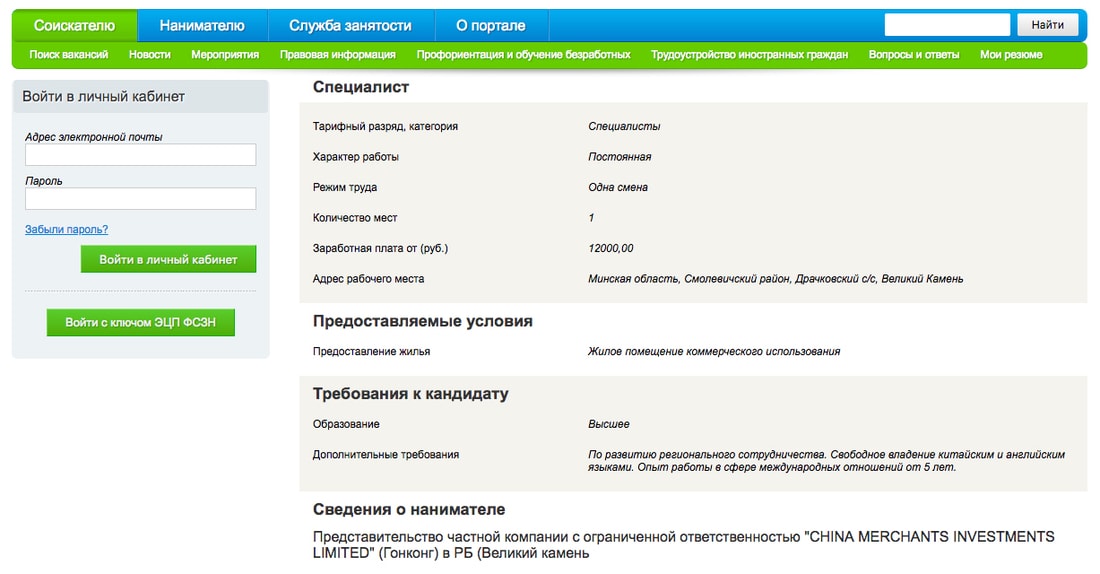The width and height of the screenshot is (1100, 574).
Task: Select the О портале tab
Action: [x=491, y=26]
